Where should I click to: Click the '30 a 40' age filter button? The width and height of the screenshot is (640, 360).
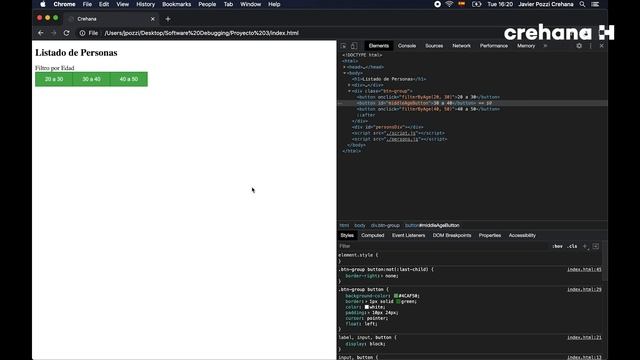click(91, 79)
